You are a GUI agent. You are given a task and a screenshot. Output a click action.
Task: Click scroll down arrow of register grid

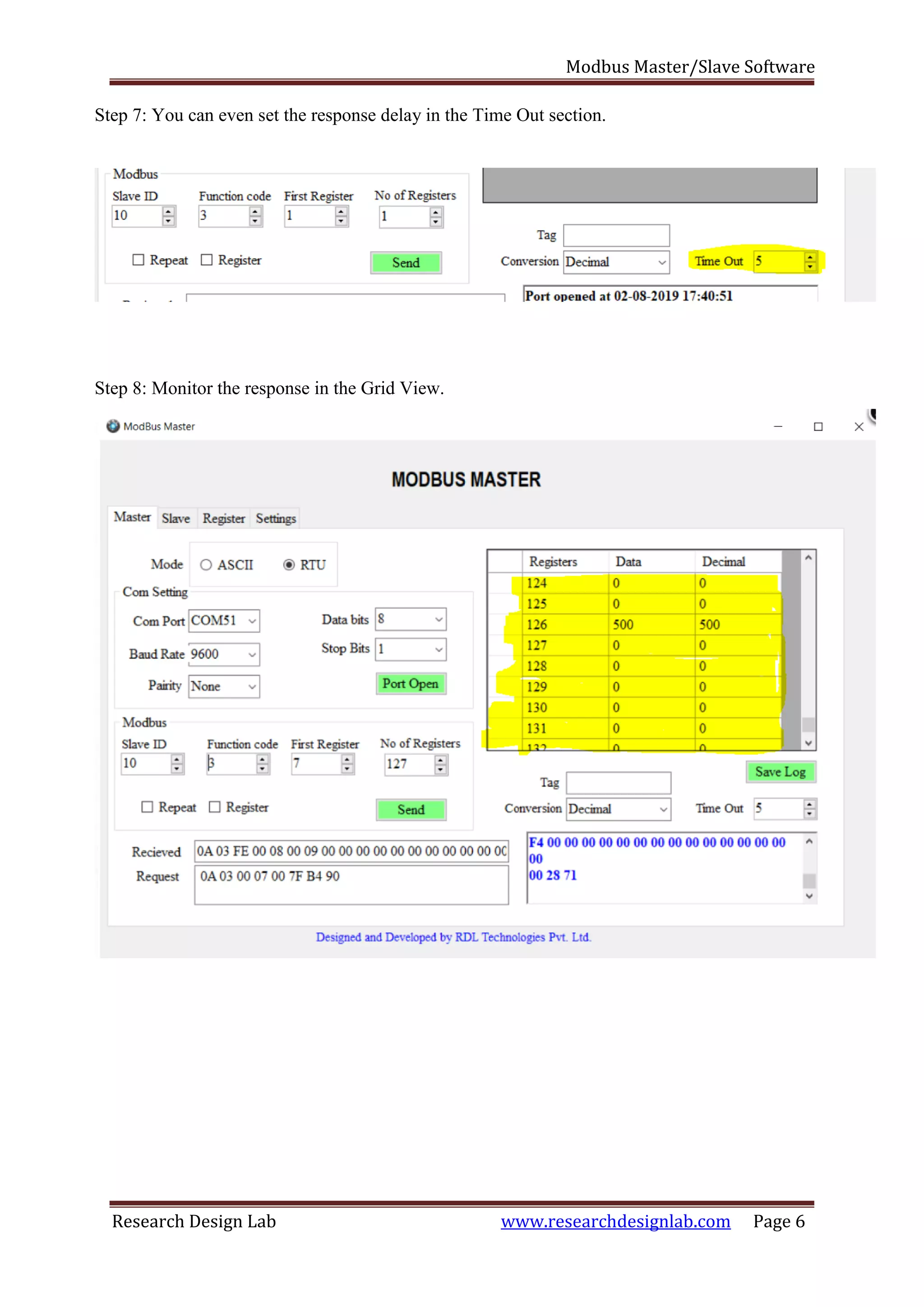pyautogui.click(x=808, y=743)
